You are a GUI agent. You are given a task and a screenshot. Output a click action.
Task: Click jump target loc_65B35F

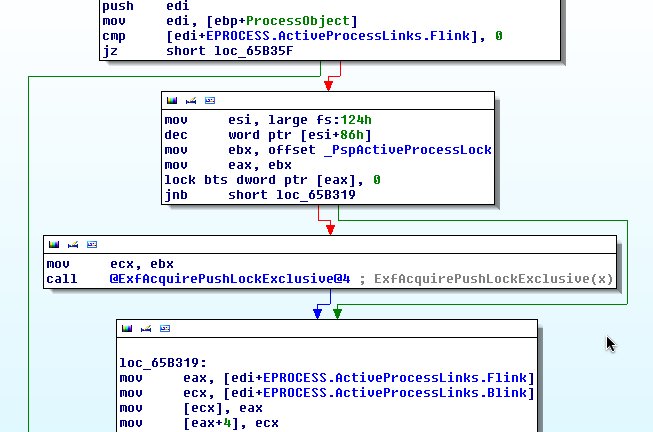pos(254,51)
